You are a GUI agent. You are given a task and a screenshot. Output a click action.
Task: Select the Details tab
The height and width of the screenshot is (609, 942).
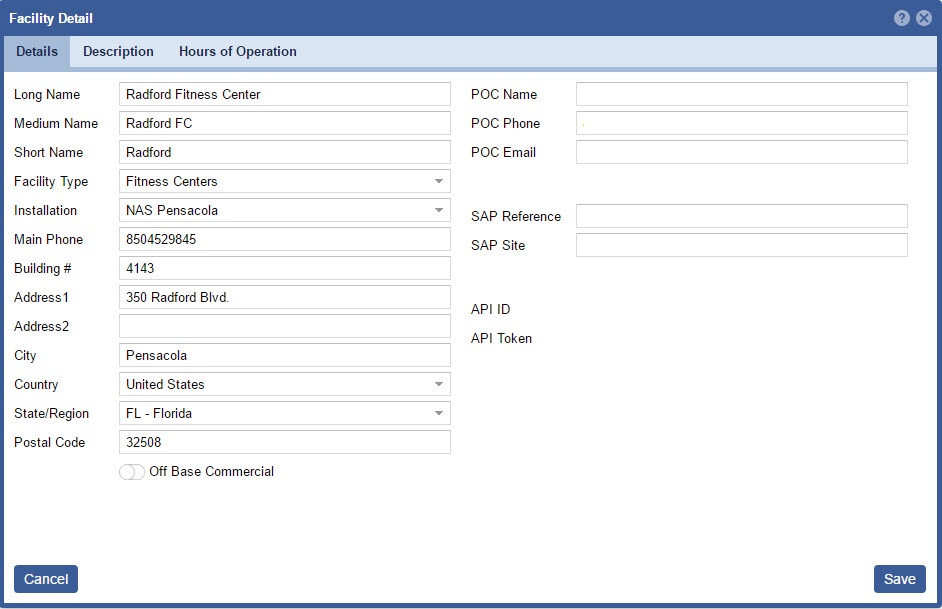[x=37, y=52]
